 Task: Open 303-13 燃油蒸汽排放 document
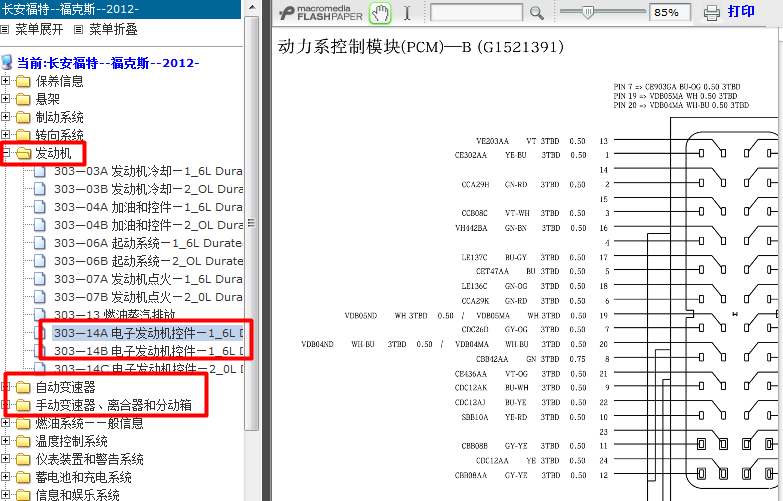click(x=115, y=315)
